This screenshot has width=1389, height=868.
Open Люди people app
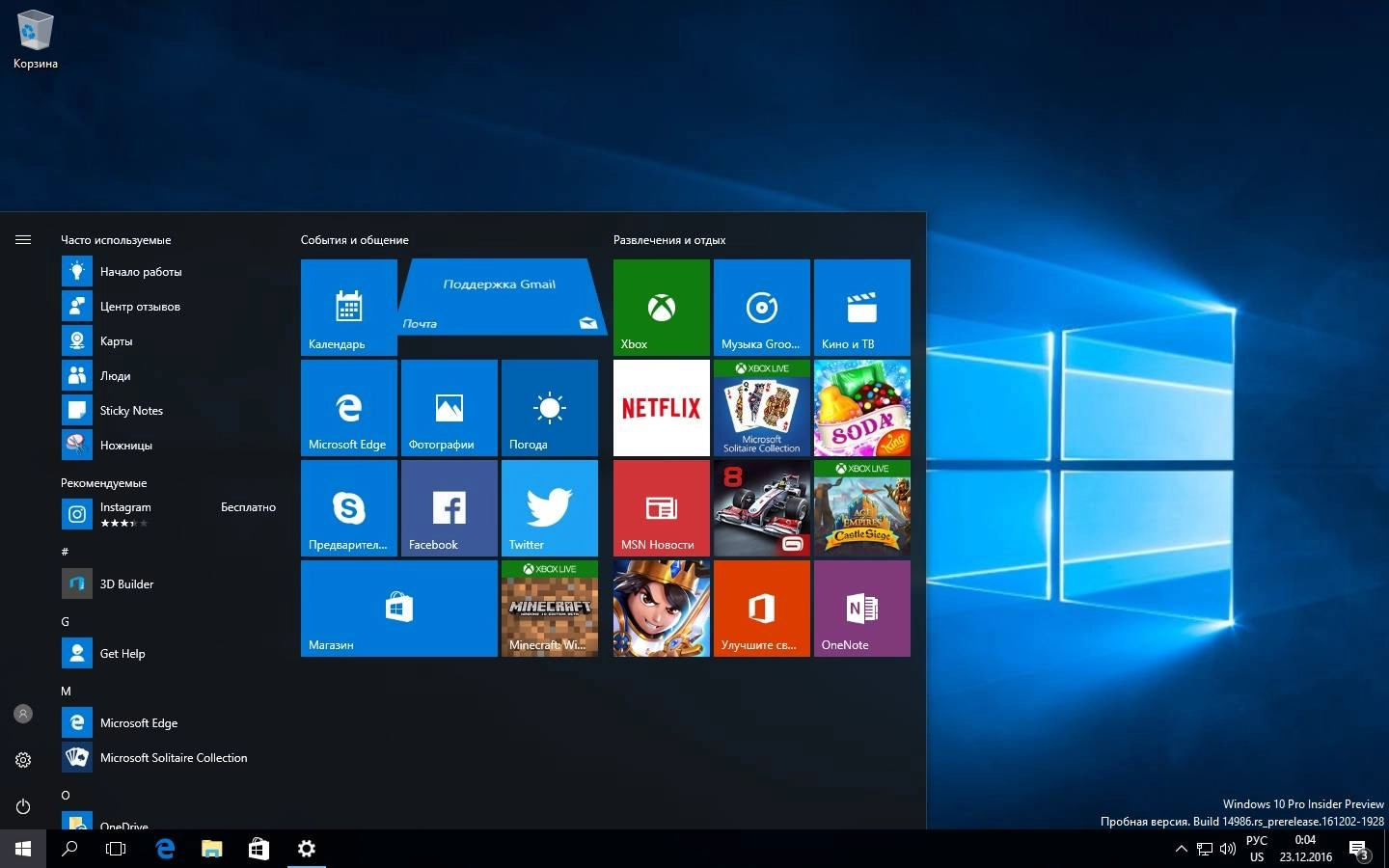pos(170,376)
